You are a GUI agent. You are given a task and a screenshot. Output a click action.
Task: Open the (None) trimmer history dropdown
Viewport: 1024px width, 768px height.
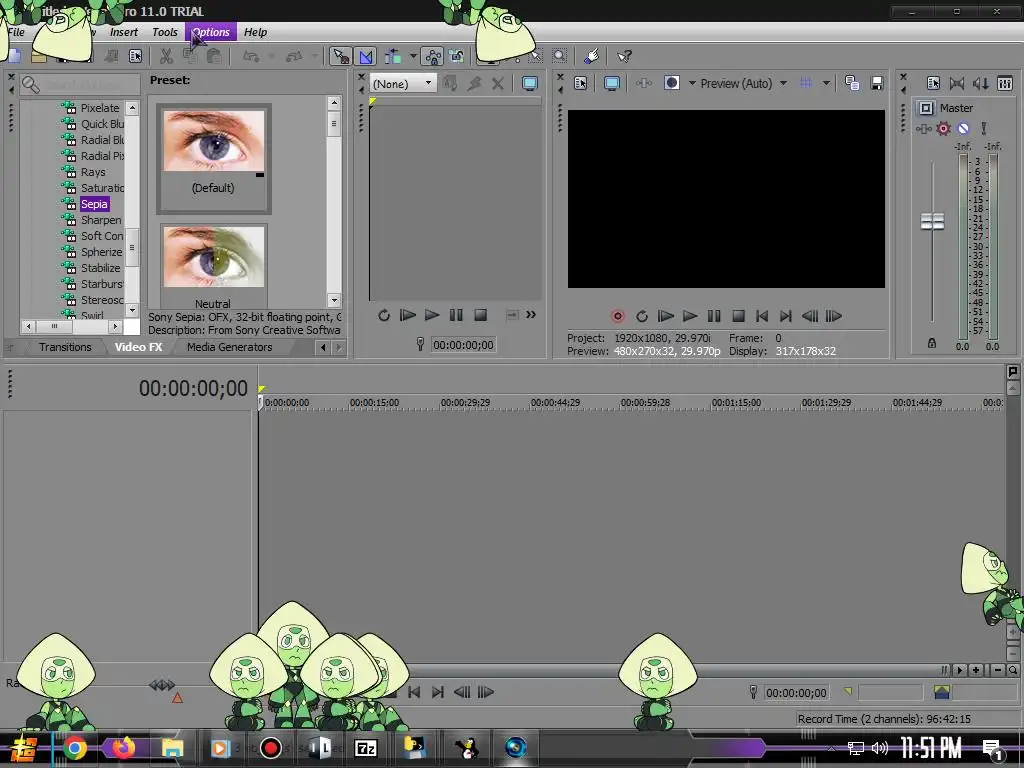coord(403,84)
